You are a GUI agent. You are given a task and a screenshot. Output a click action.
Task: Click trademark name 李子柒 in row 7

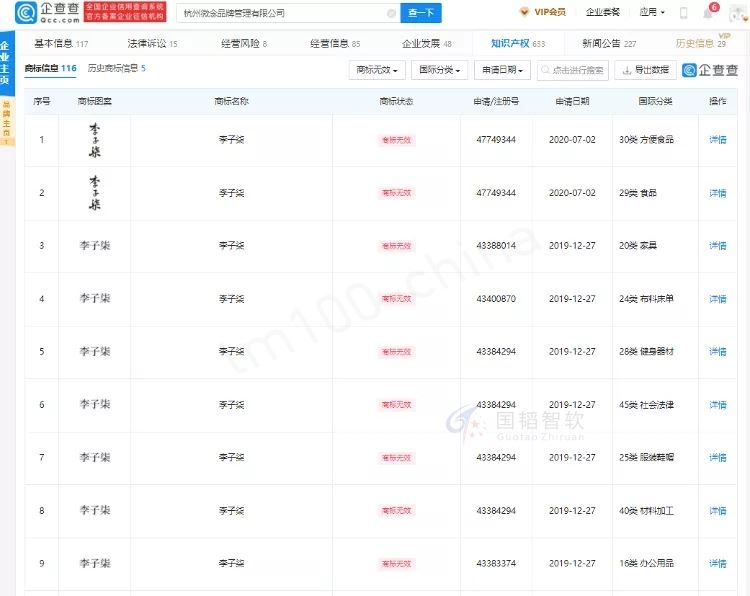[232, 458]
